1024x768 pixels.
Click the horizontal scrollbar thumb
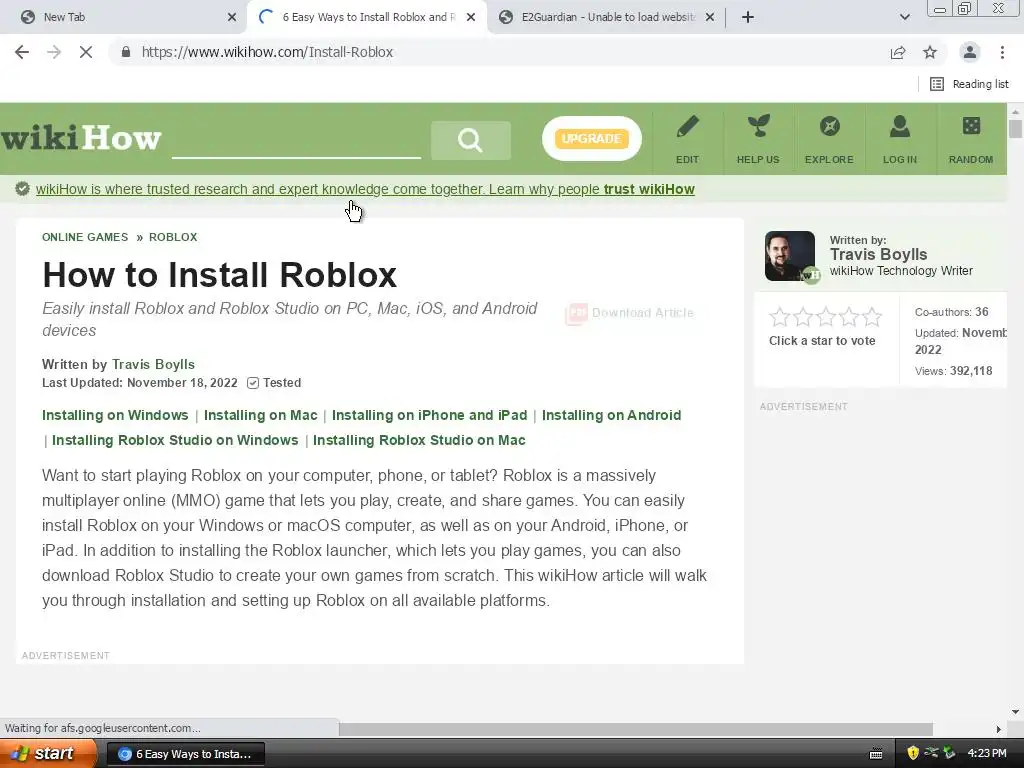pos(635,729)
